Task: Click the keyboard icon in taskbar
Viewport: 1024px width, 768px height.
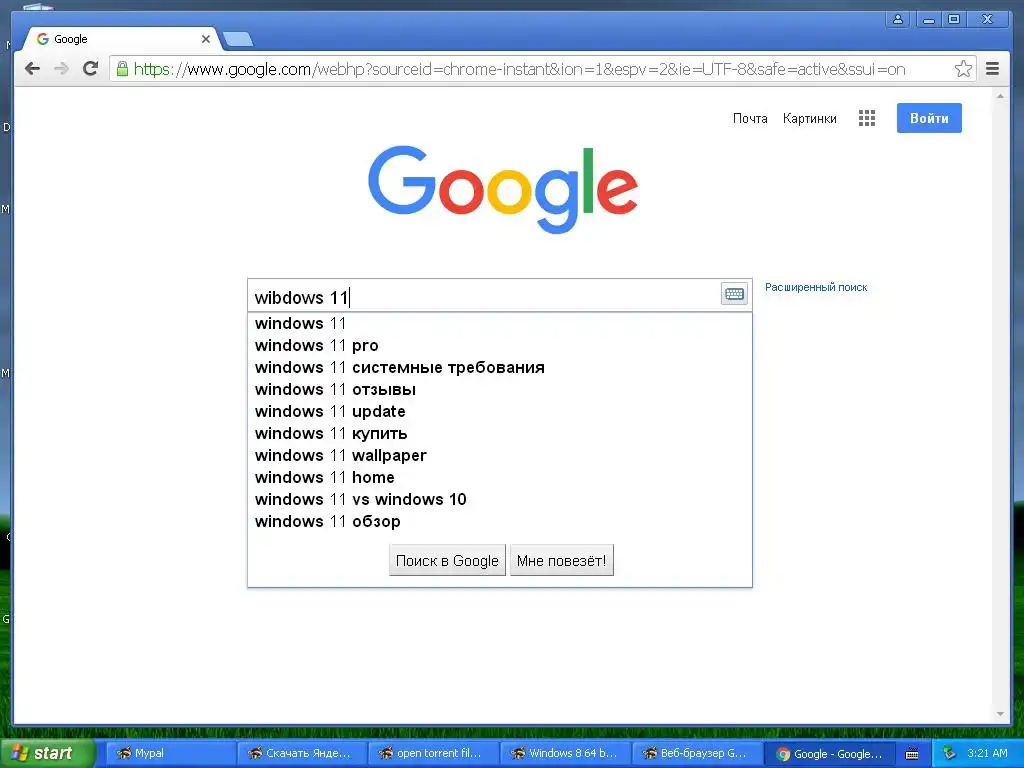Action: click(x=912, y=754)
